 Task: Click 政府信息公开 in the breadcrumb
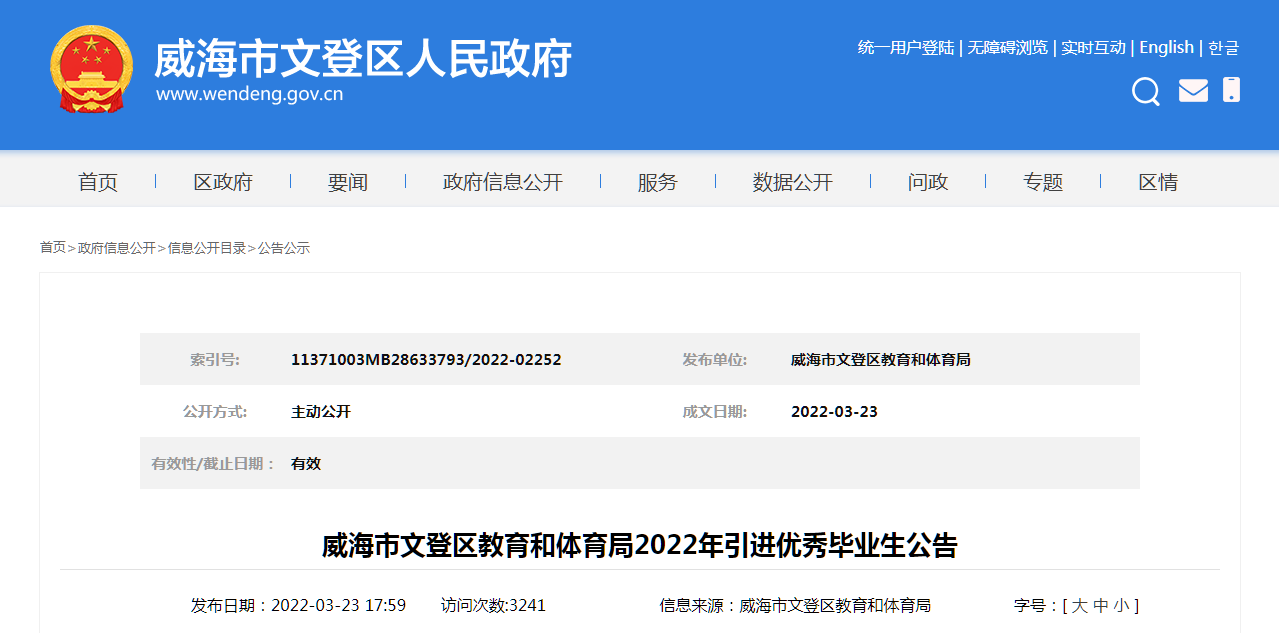(x=117, y=248)
